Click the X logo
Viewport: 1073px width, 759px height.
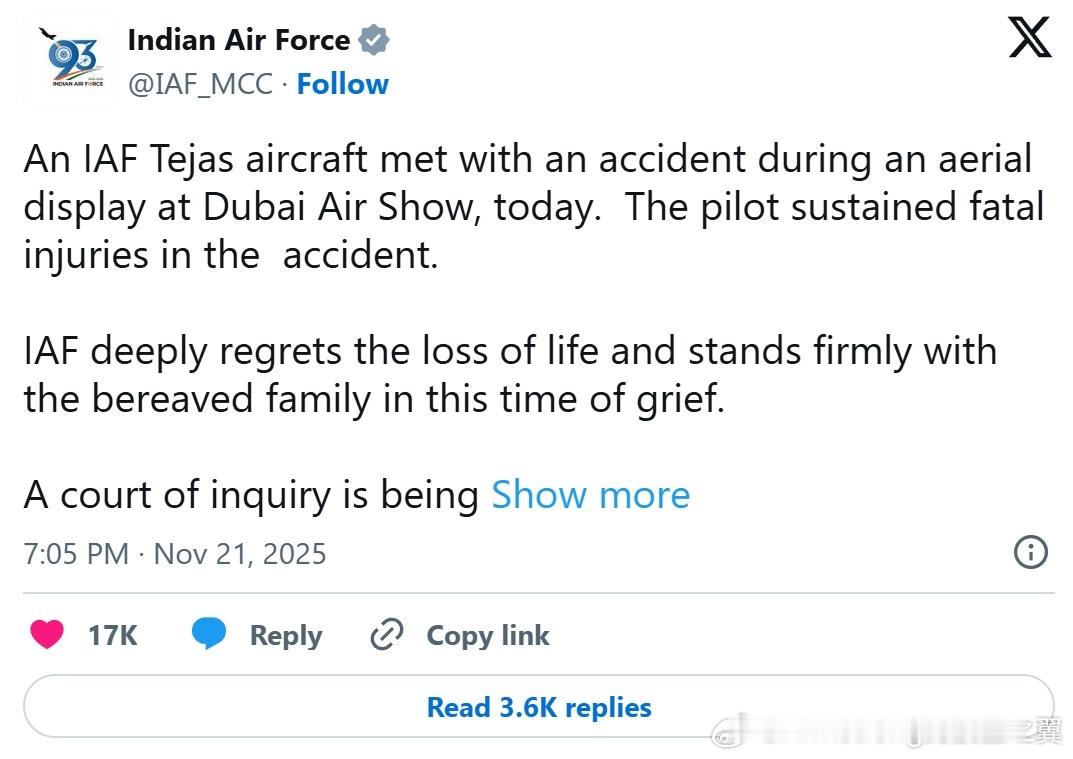click(x=1029, y=38)
